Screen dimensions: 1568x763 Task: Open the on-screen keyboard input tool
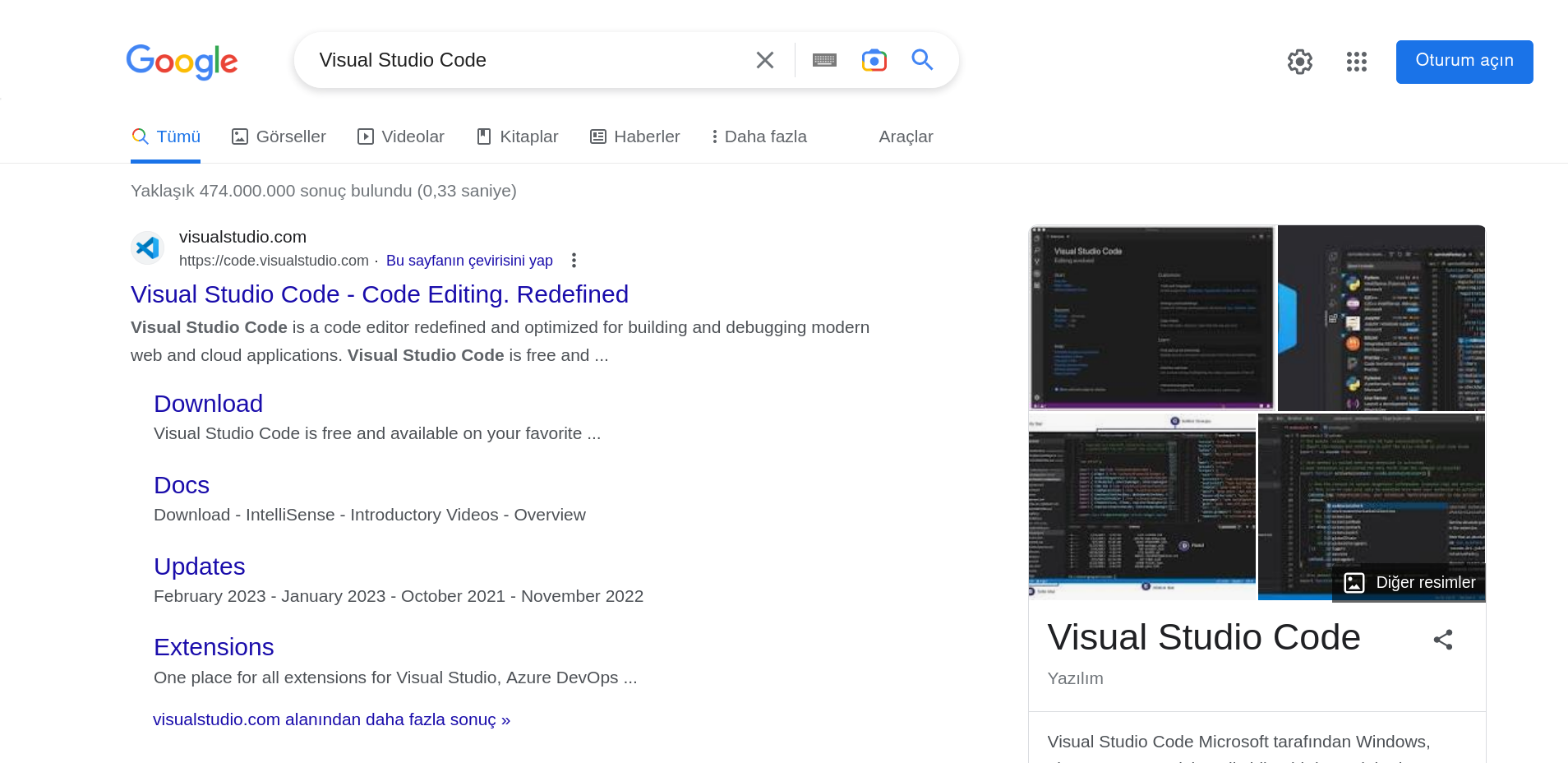(824, 60)
